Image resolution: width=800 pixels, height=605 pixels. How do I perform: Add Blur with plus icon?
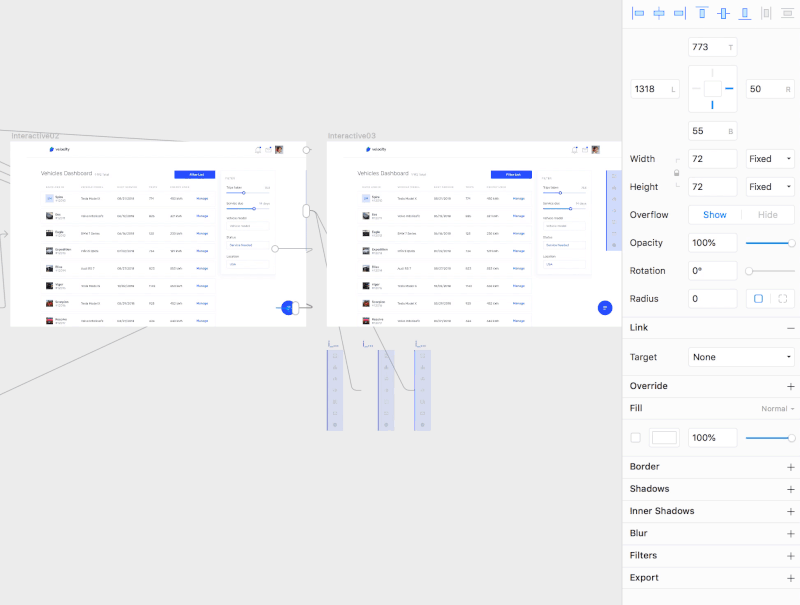coord(790,534)
